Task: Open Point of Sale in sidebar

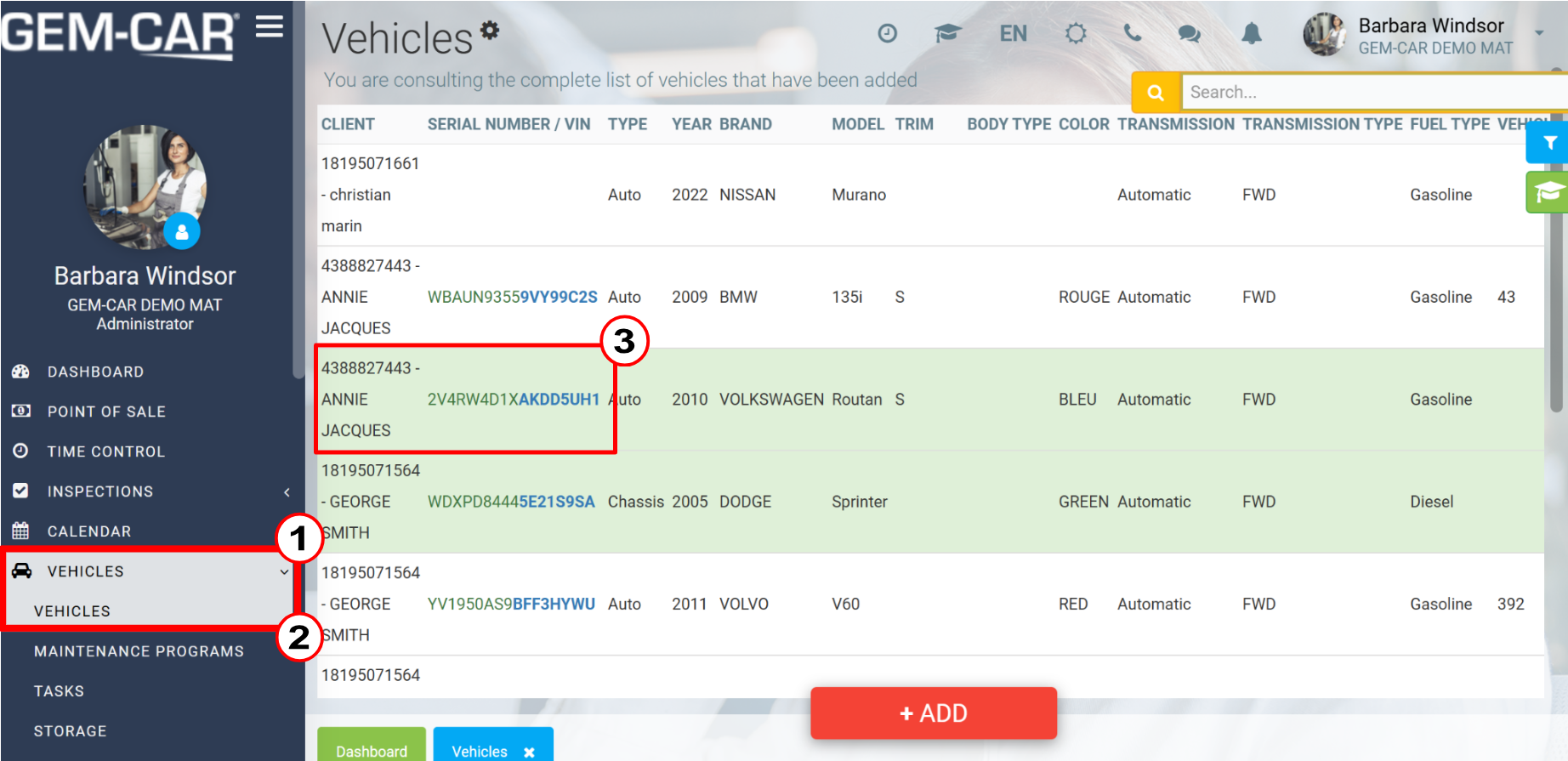Action: 106,412
